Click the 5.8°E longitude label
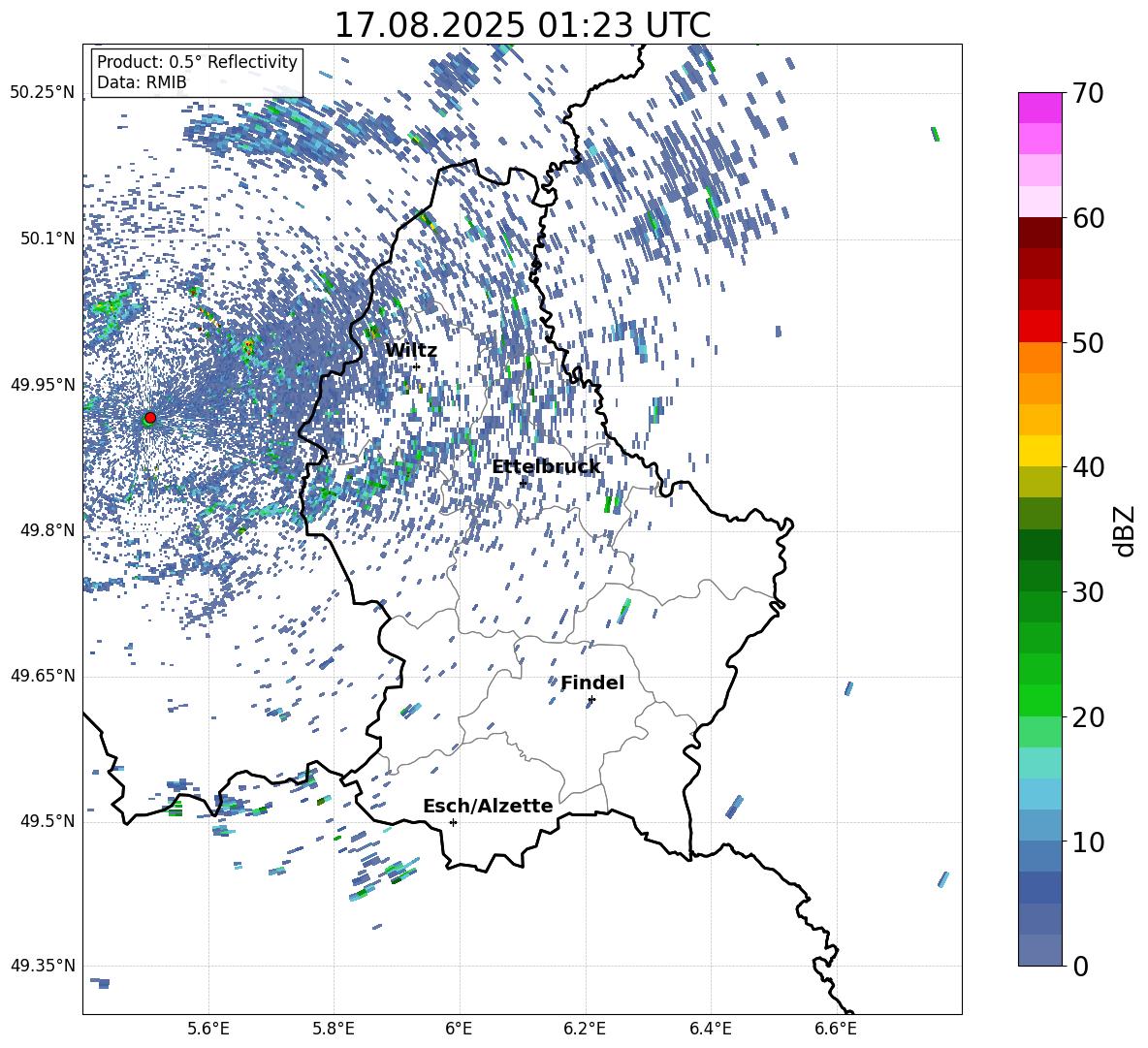This screenshot has height=1048, width=1148. coord(334,1029)
